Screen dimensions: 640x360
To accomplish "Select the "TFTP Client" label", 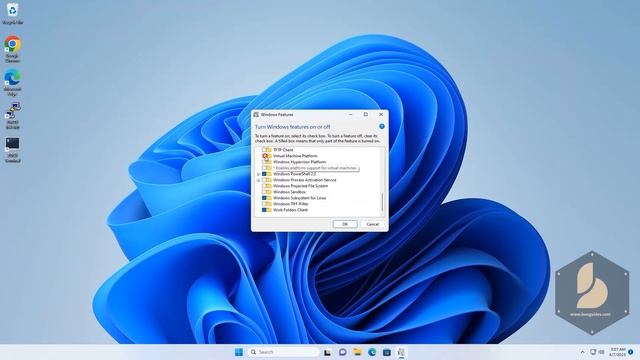I will 283,150.
